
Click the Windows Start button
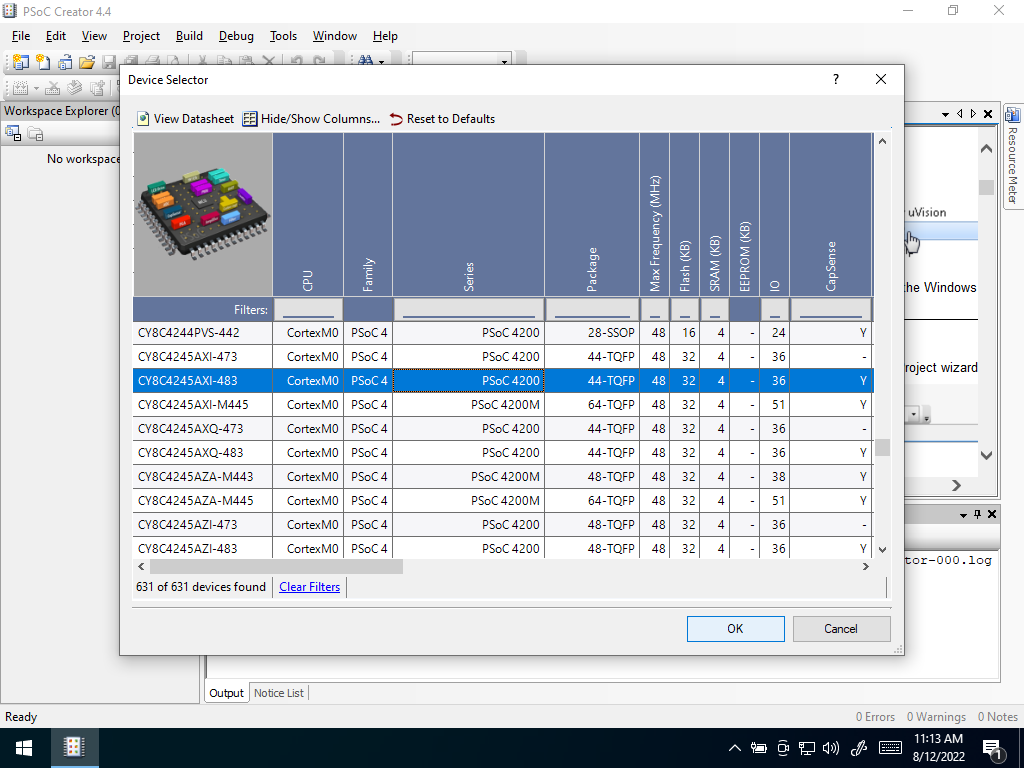coord(25,748)
